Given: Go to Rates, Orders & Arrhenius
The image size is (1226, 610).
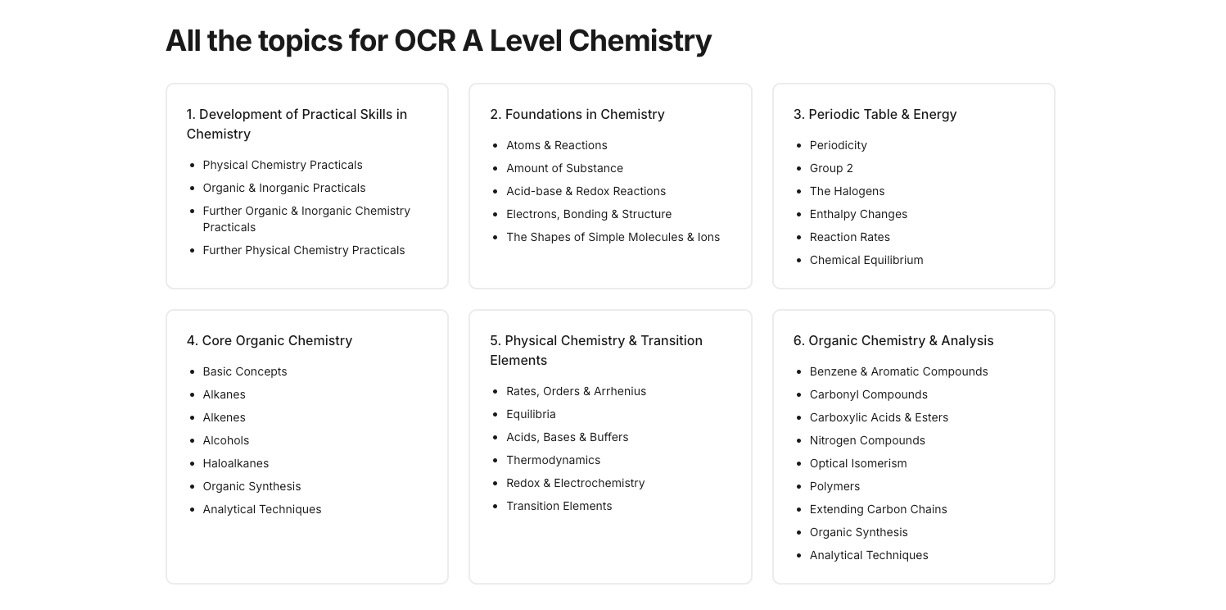Looking at the screenshot, I should click(576, 391).
